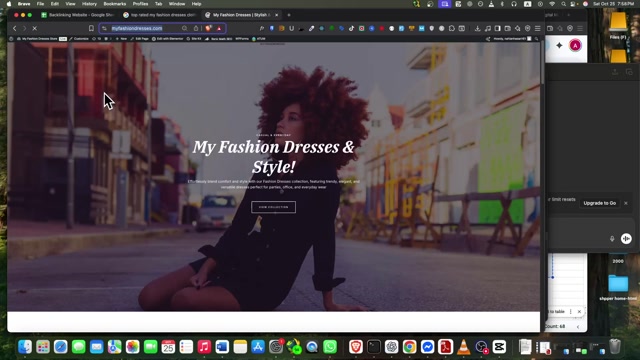
Task: Close the My Fashion Dresses tab
Action: [x=276, y=15]
